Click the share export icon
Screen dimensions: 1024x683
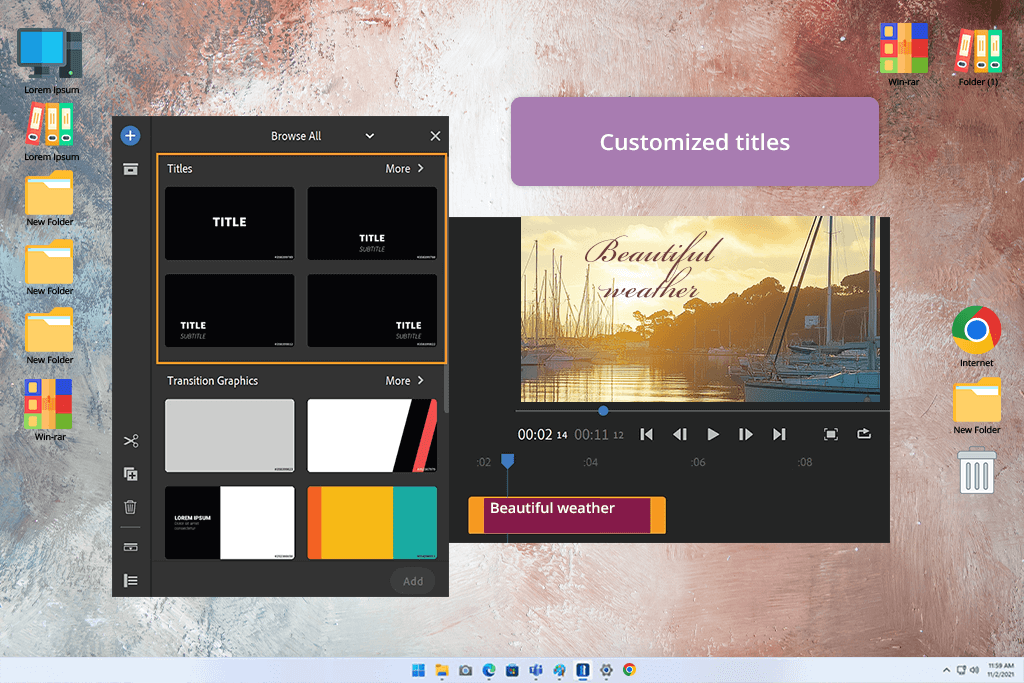tap(864, 434)
